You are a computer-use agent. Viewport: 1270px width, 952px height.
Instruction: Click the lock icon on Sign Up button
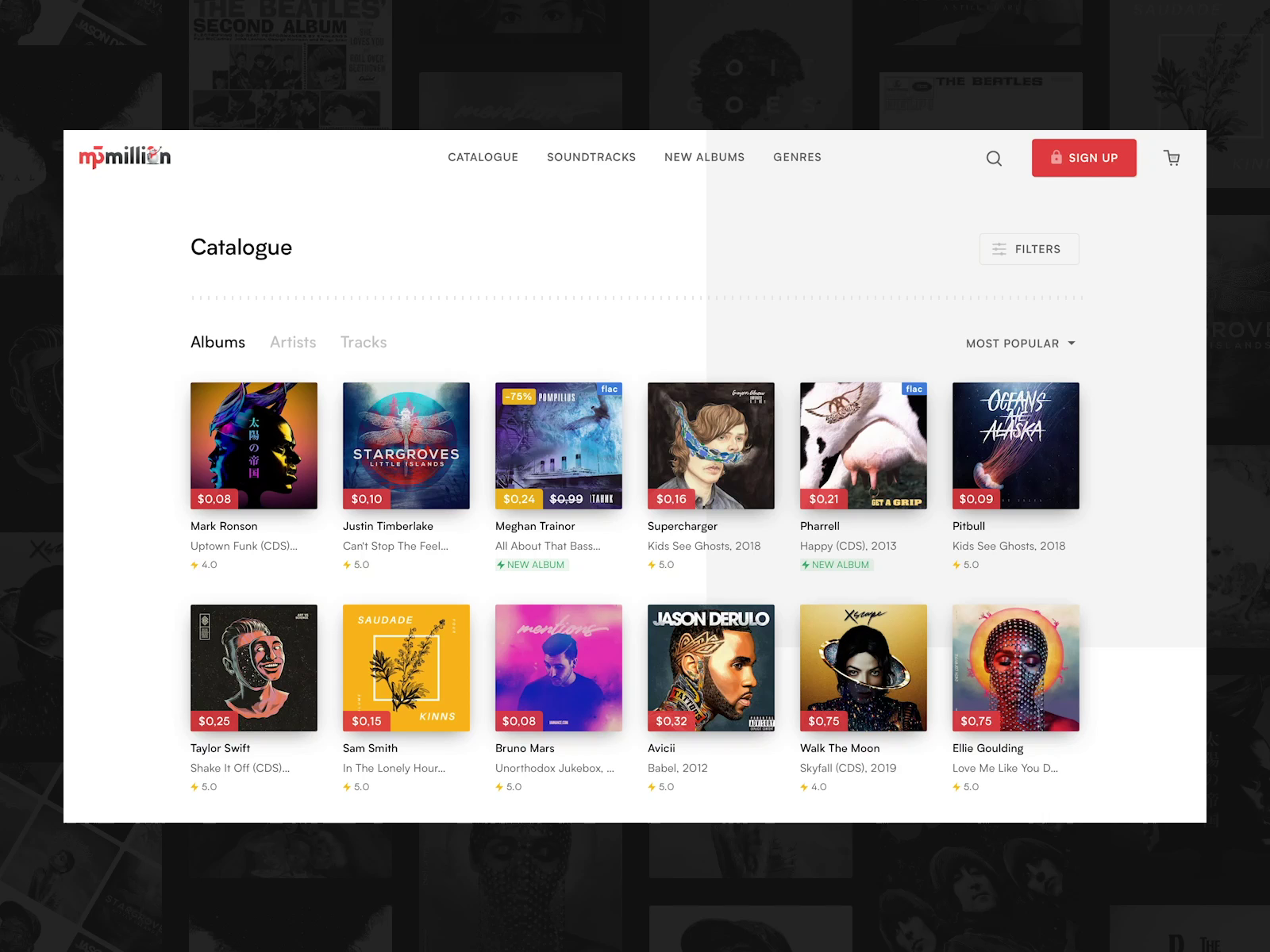point(1056,157)
